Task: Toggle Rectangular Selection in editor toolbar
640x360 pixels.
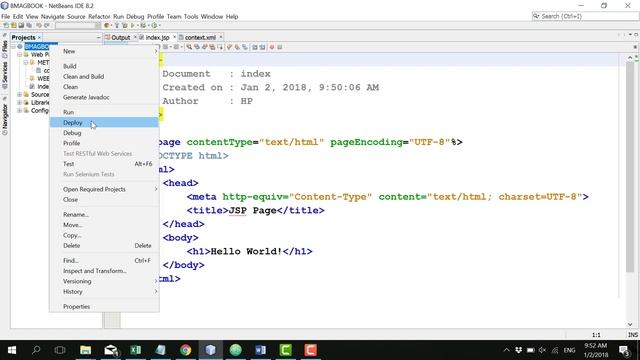Action: (220, 47)
